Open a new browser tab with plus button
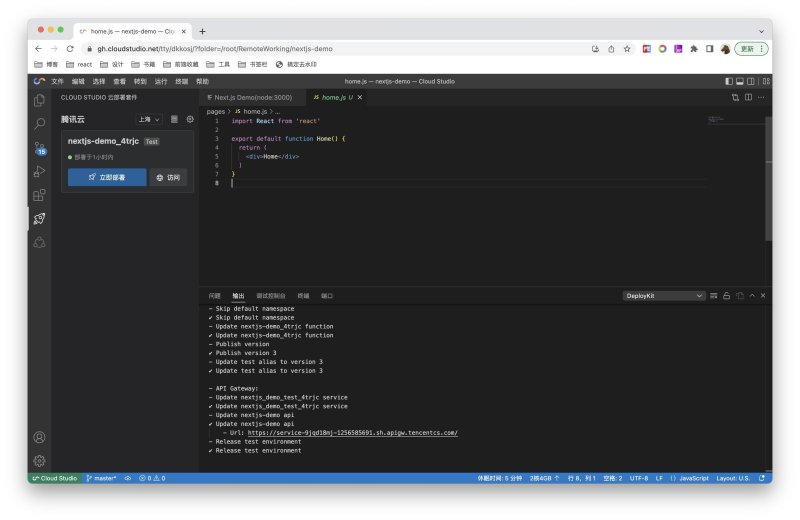Viewport: 800px width, 520px height. click(x=202, y=31)
